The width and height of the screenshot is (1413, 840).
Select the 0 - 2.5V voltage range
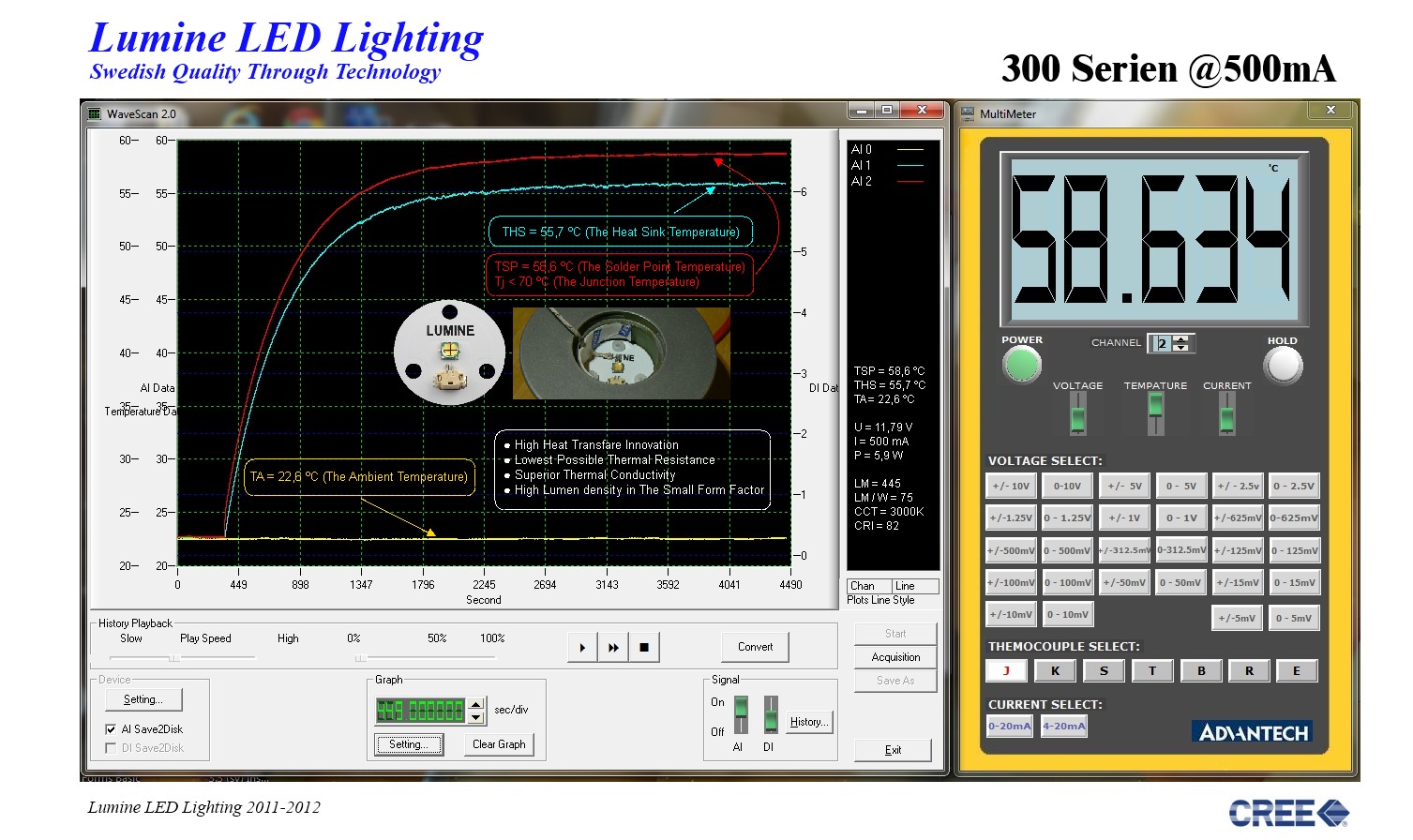(x=1294, y=486)
